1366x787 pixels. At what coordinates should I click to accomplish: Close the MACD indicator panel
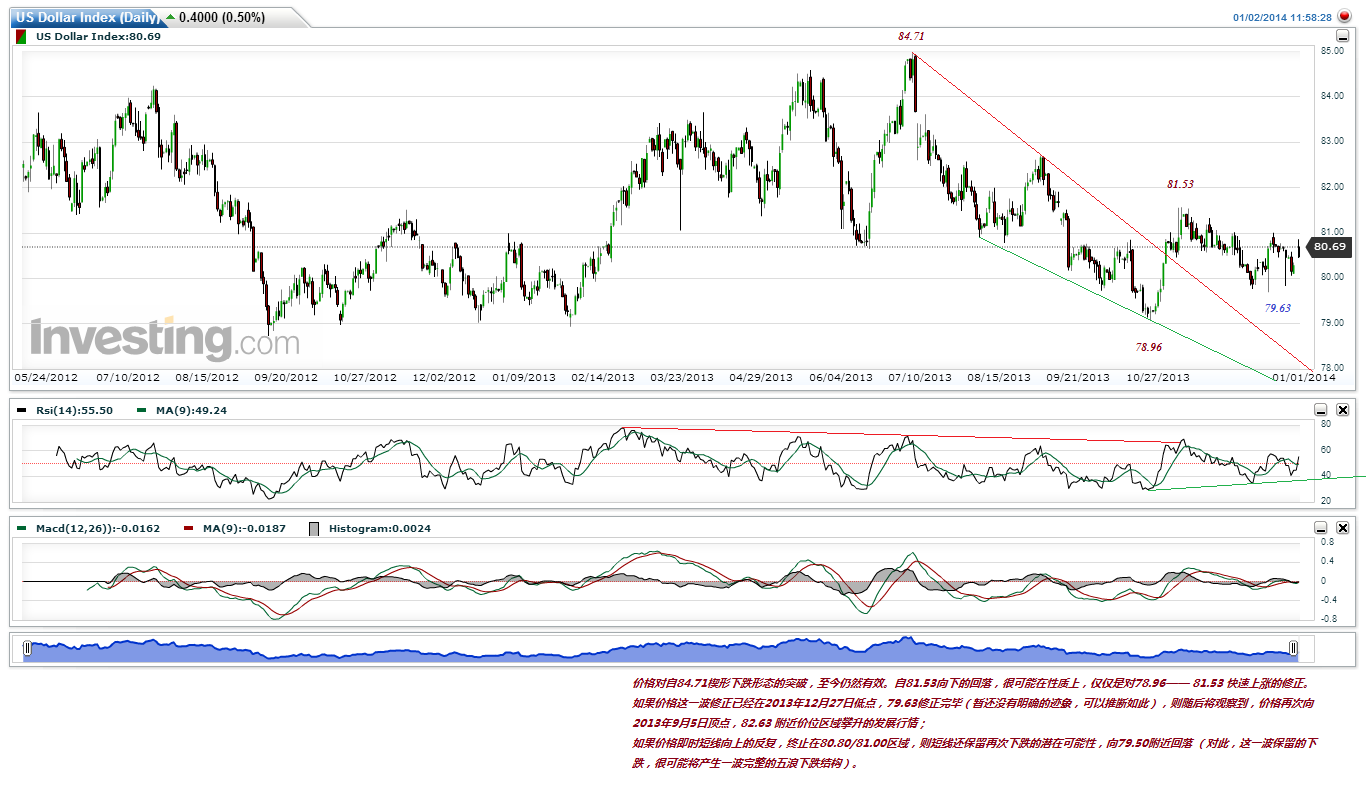1343,528
